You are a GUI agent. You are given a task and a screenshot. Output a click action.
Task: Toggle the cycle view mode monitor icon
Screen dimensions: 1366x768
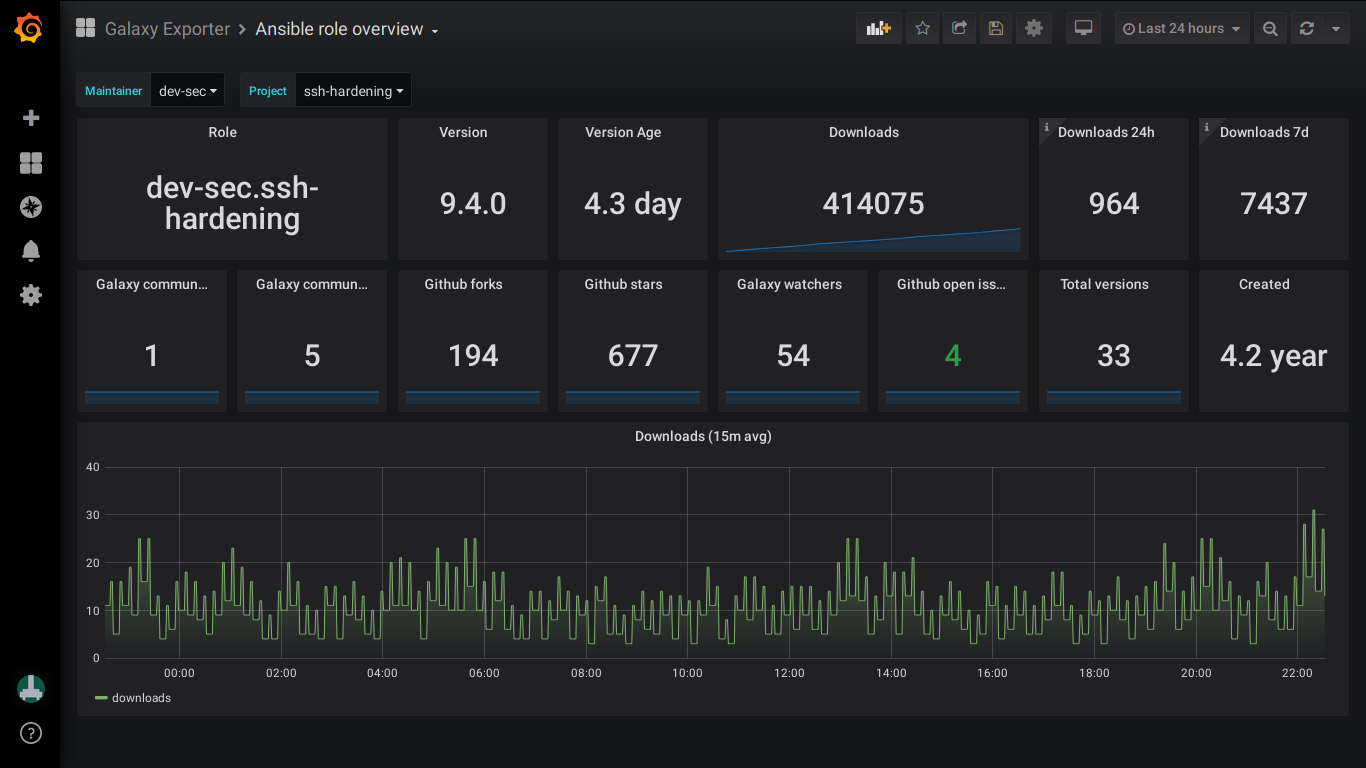tap(1083, 29)
